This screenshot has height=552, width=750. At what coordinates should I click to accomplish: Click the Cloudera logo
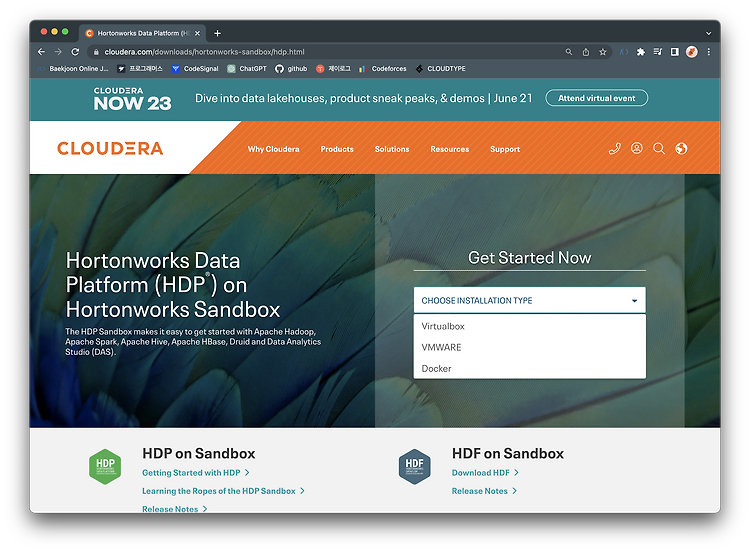(x=110, y=148)
